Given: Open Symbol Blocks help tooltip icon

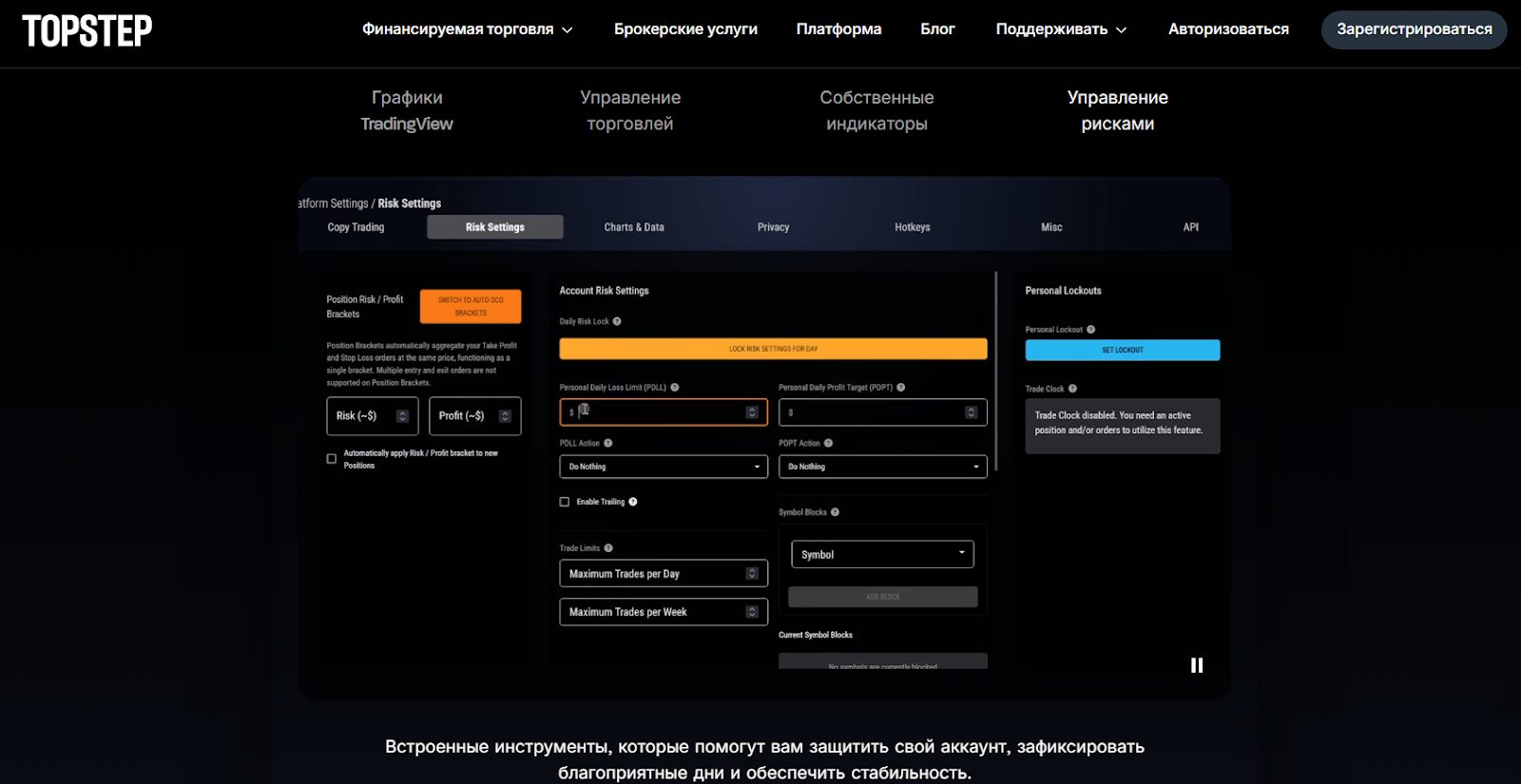Looking at the screenshot, I should click(836, 512).
